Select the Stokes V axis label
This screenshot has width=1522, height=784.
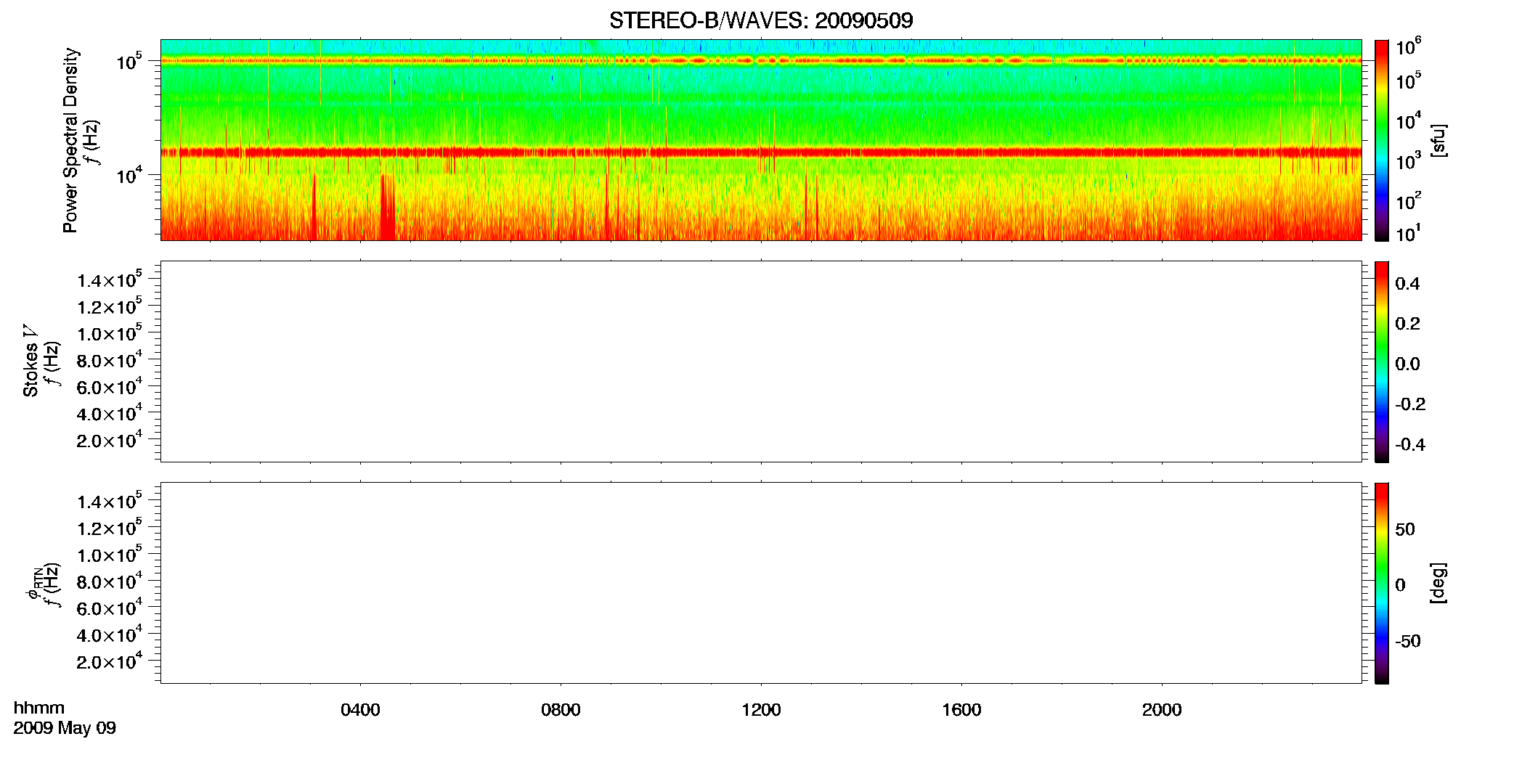coord(30,361)
